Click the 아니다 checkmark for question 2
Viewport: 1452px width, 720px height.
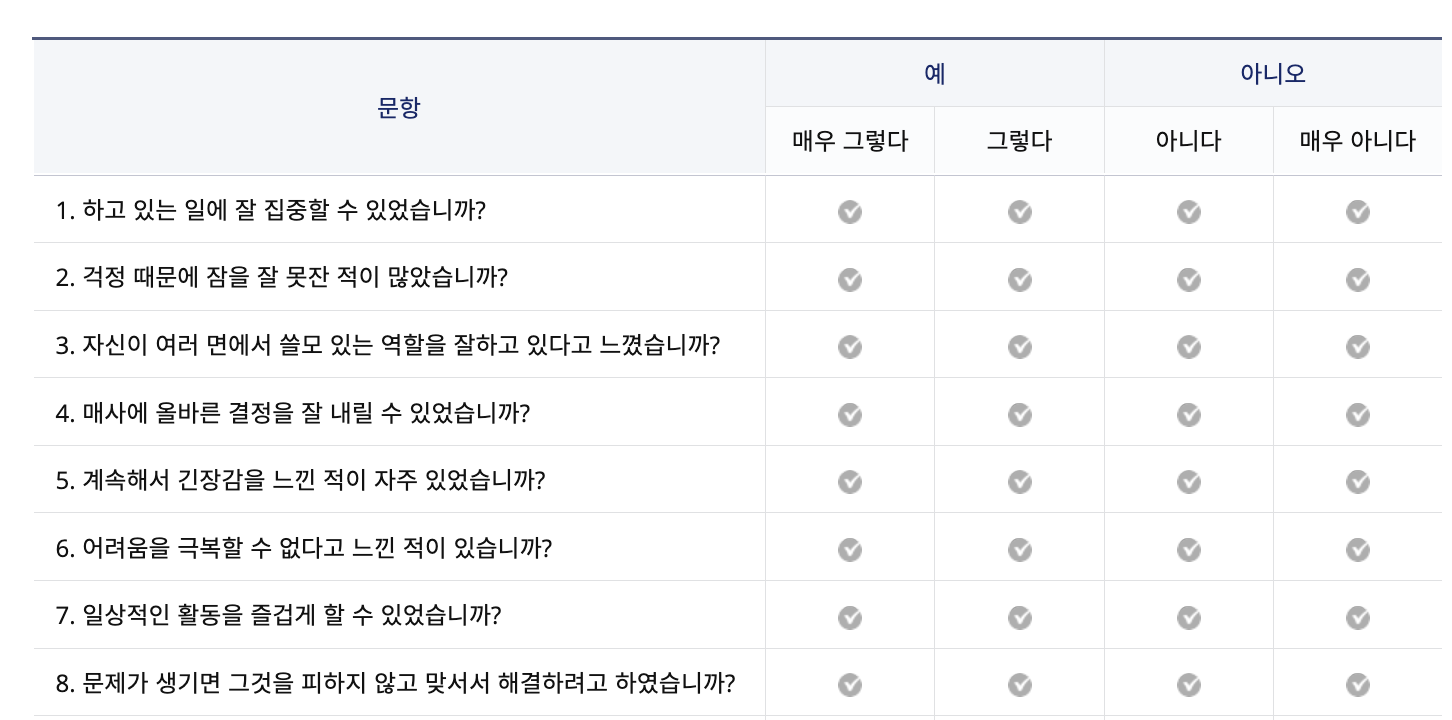tap(1188, 280)
